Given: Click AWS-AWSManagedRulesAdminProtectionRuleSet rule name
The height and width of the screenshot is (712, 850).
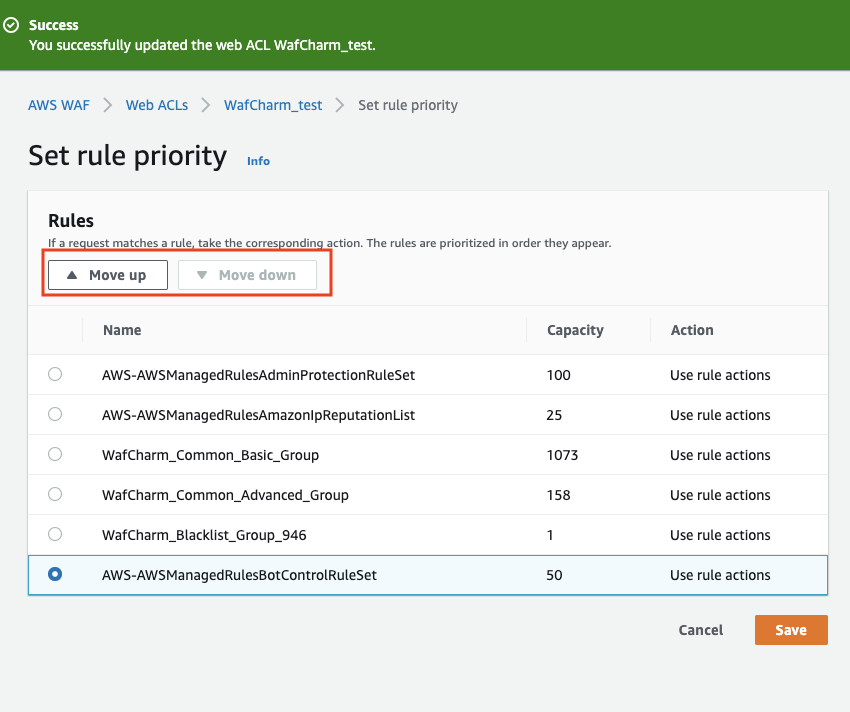Looking at the screenshot, I should pyautogui.click(x=259, y=375).
